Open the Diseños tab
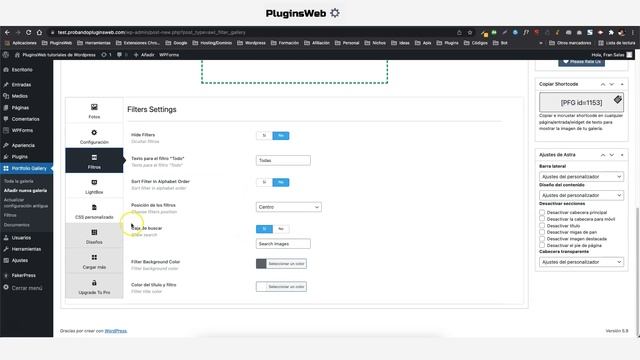Screen dimensions: 640x360 pyautogui.click(x=94, y=236)
